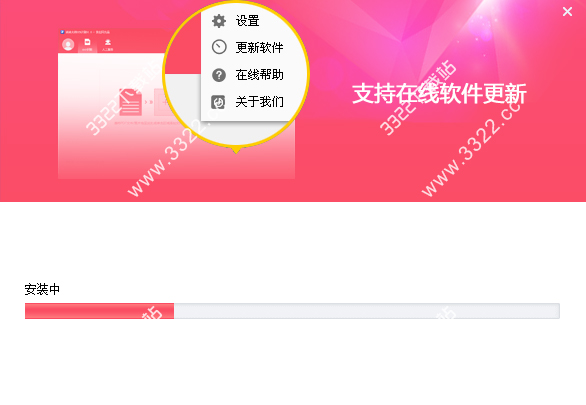Click the red document file icon in preview
This screenshot has height=405, width=586.
(130, 102)
